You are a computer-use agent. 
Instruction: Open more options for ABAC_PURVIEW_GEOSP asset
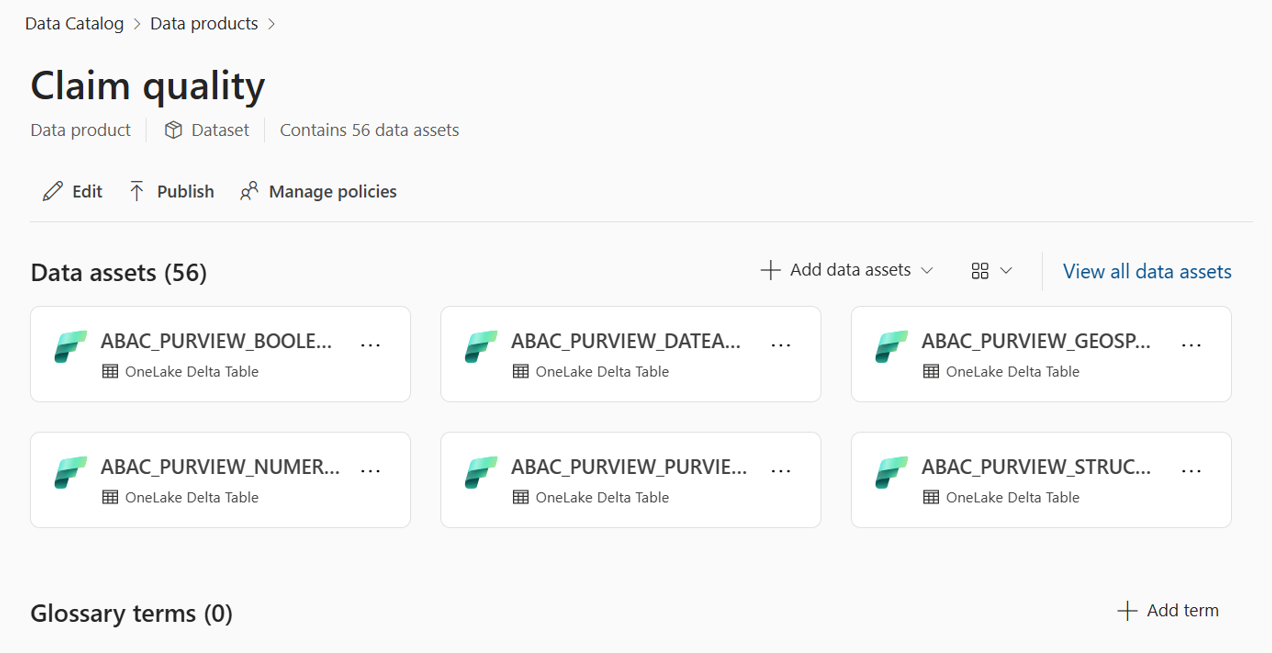pyautogui.click(x=1191, y=344)
